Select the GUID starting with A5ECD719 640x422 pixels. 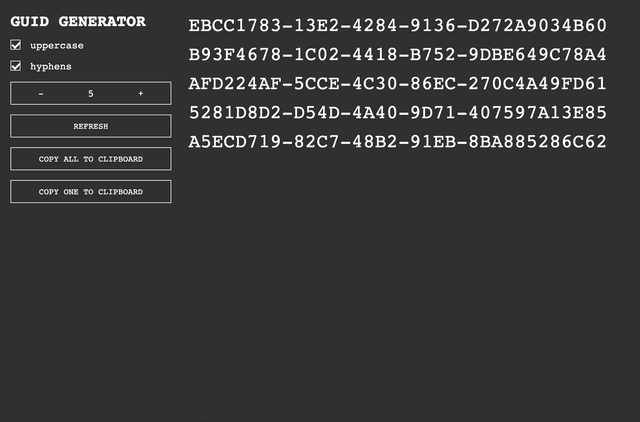coord(398,142)
